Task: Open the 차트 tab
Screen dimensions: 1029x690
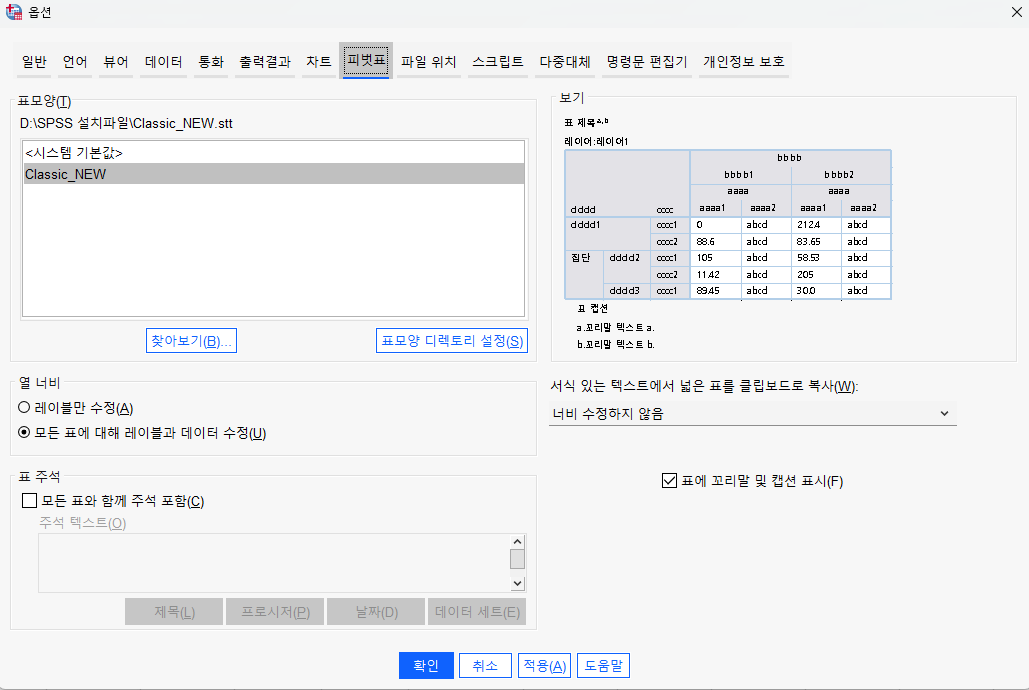Action: point(318,62)
